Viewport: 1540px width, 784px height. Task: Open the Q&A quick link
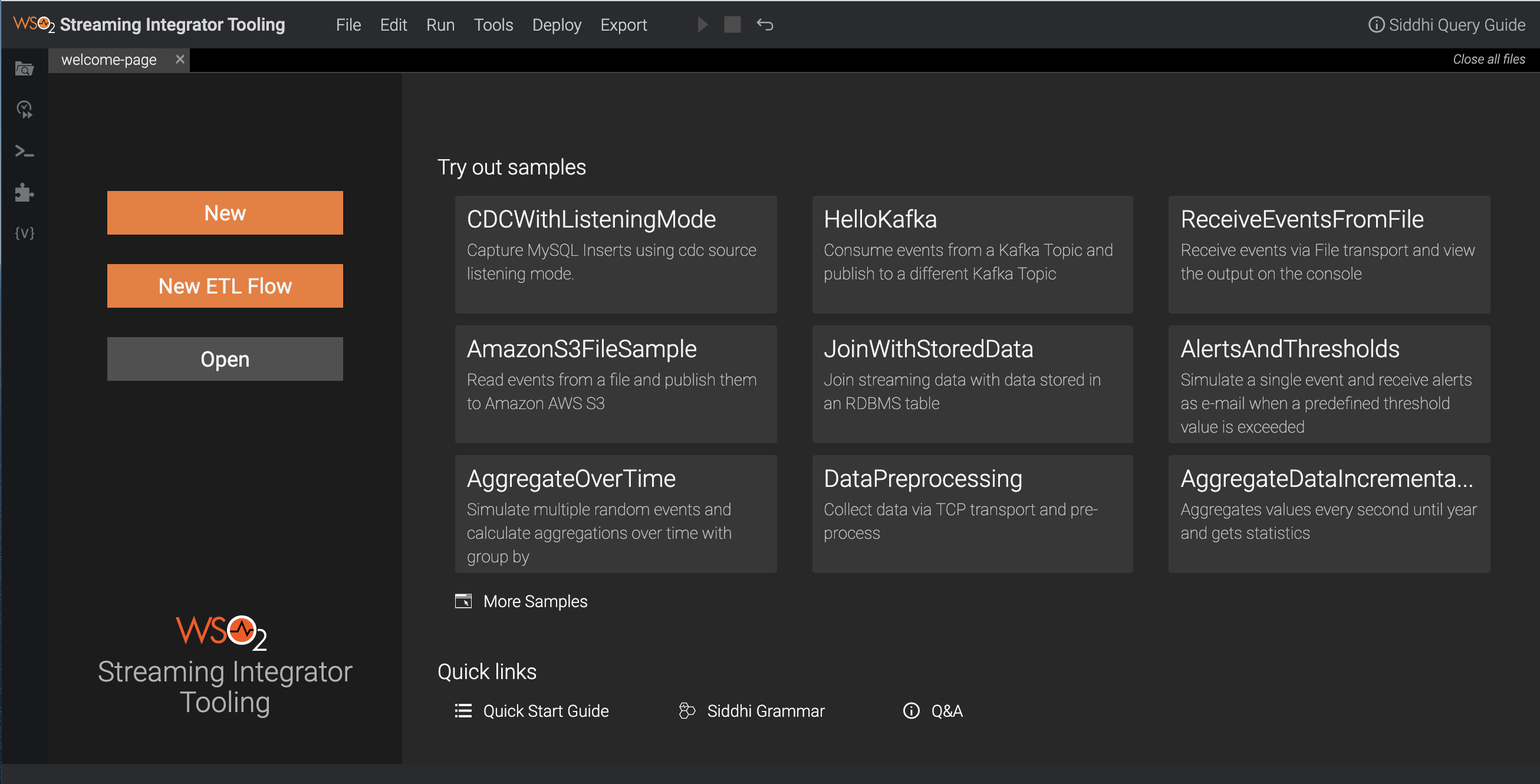point(947,711)
